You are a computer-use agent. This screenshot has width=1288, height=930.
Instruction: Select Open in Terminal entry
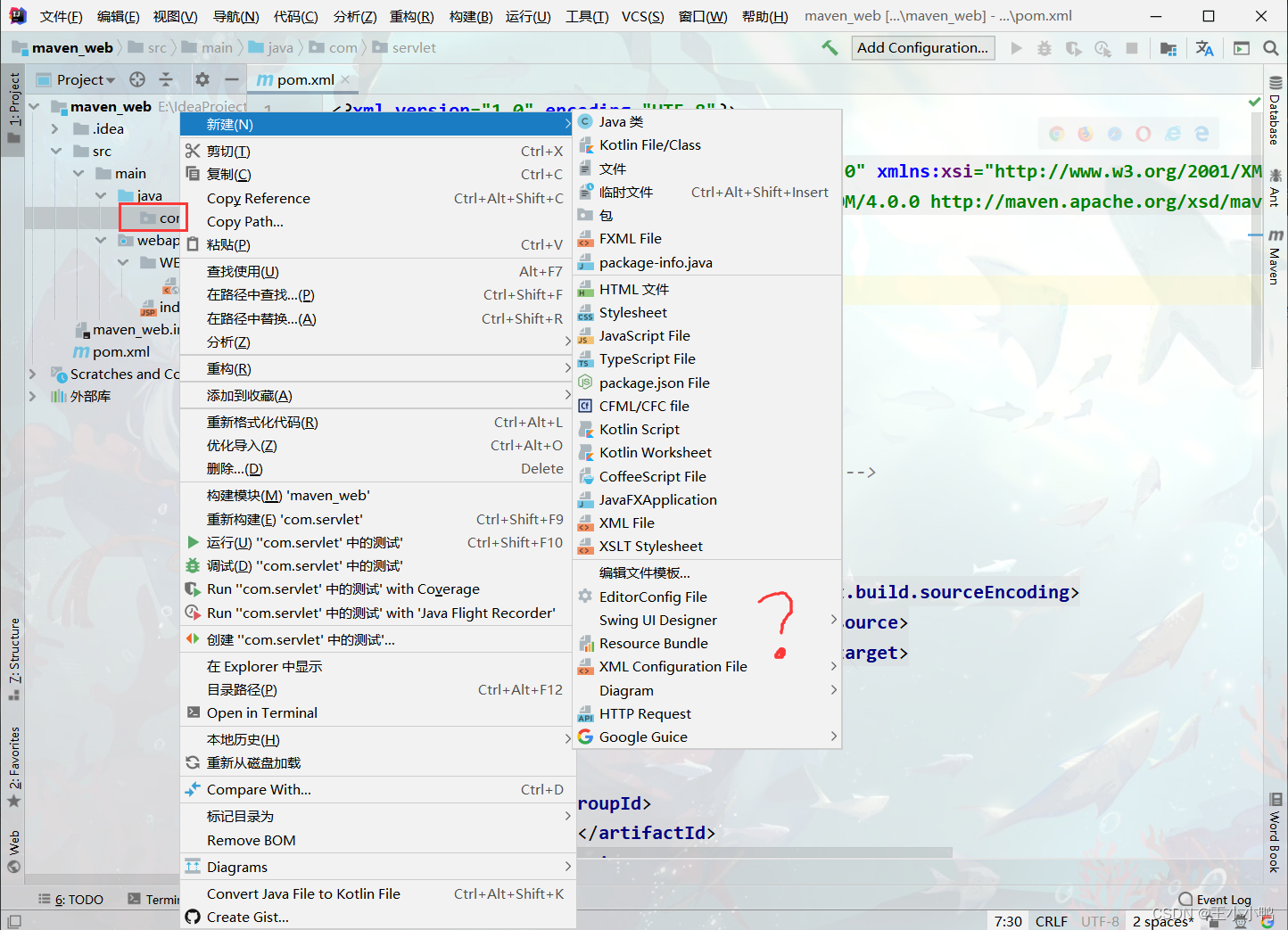point(376,712)
